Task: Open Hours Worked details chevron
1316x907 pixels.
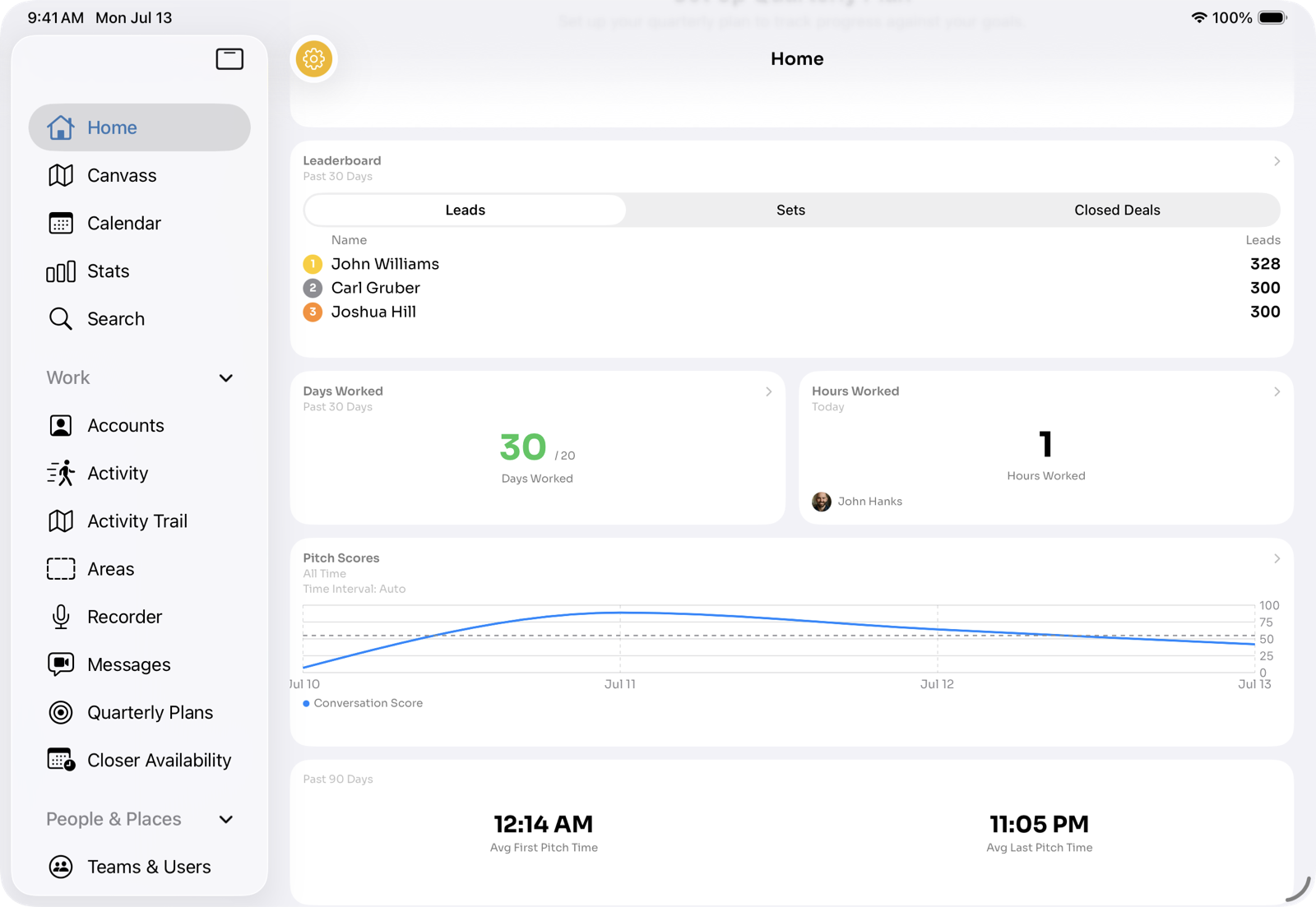Action: click(1277, 391)
